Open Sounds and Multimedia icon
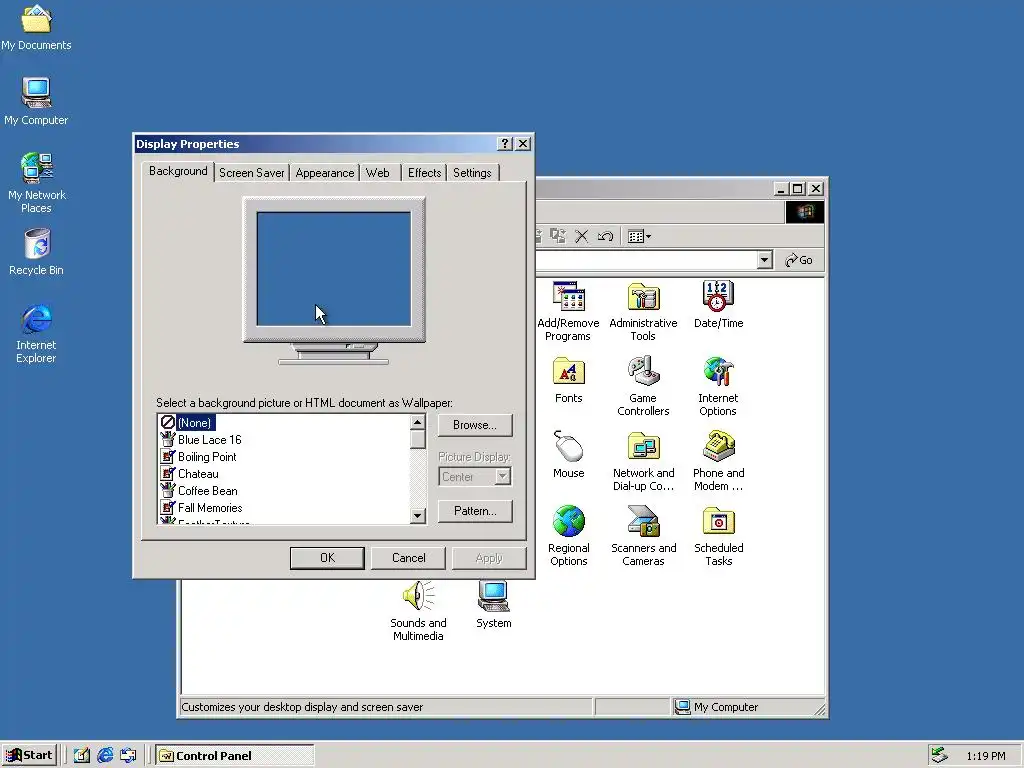 [x=418, y=596]
